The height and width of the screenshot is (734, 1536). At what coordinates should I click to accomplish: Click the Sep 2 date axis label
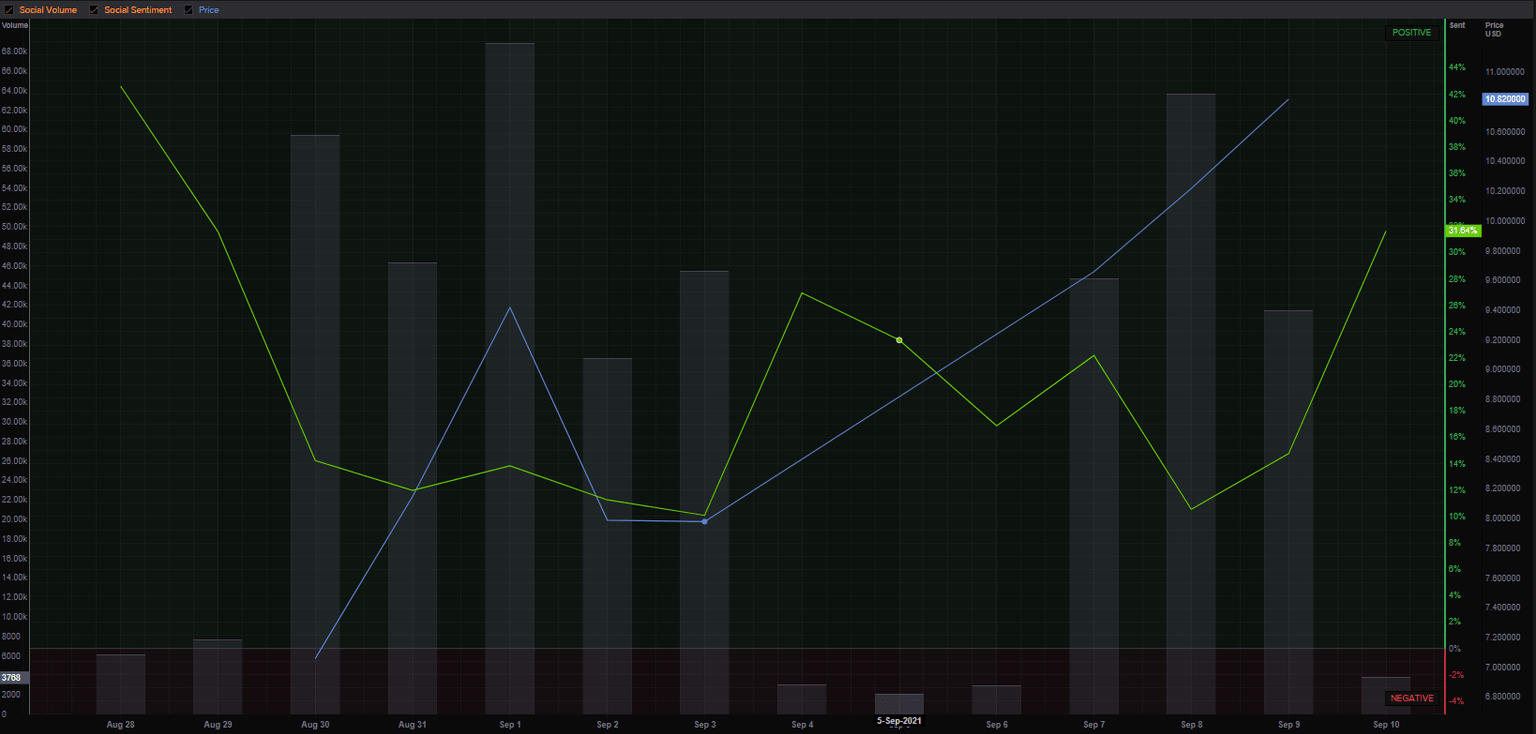607,724
